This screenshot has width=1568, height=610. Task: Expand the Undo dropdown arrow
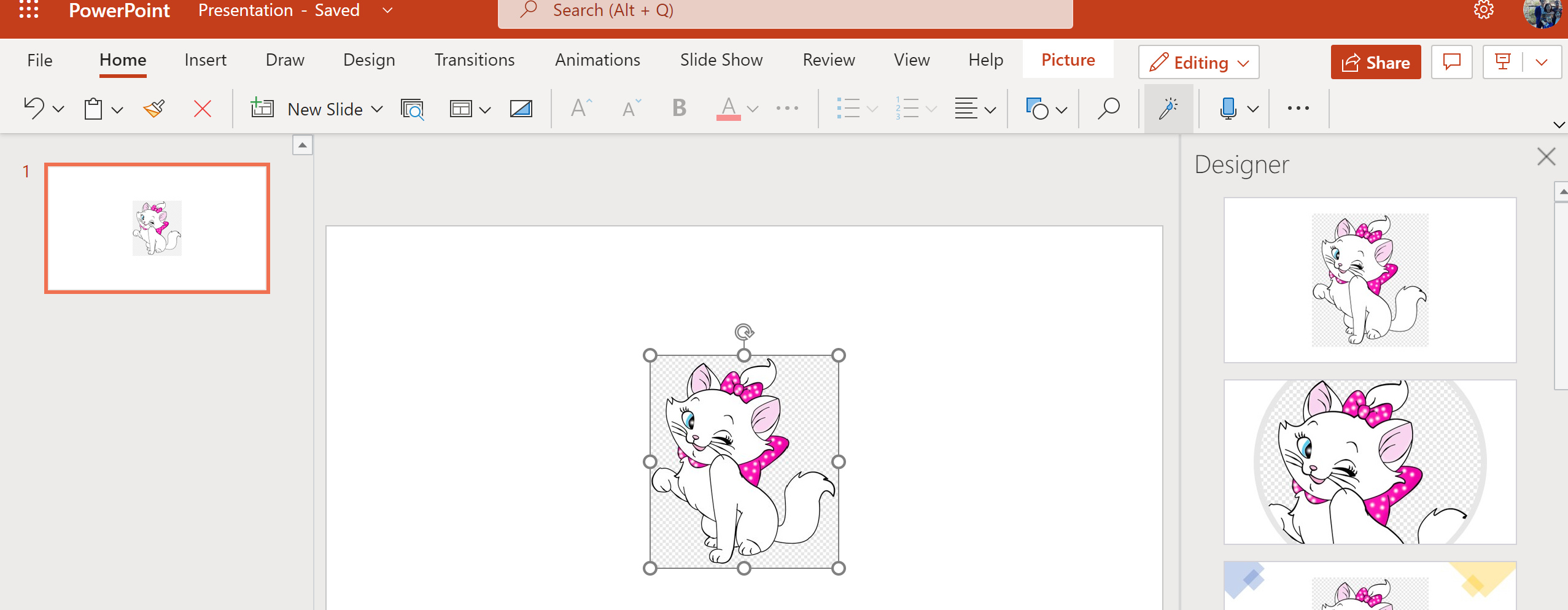(59, 109)
